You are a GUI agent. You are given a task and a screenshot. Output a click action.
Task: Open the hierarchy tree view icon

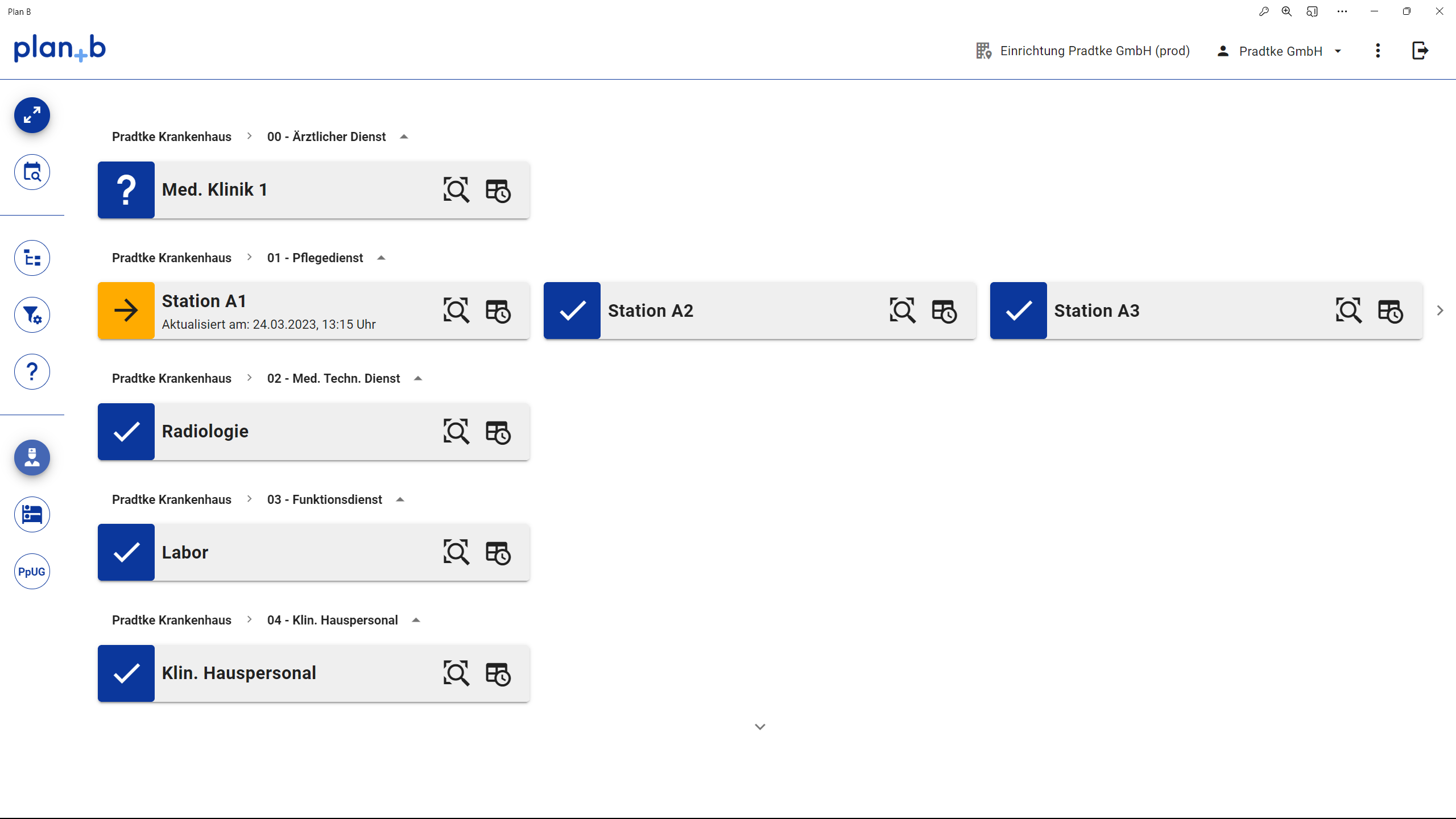point(32,258)
